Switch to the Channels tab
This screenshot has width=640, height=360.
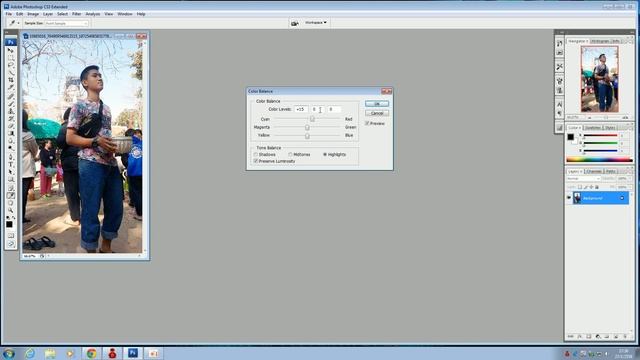point(594,171)
